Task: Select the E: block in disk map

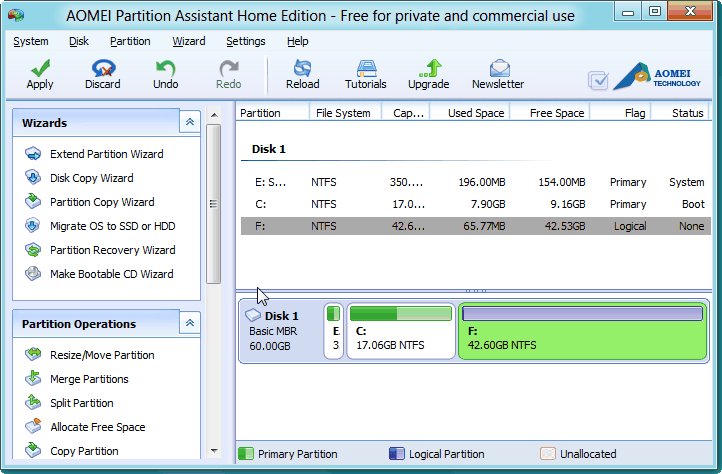Action: [x=333, y=331]
